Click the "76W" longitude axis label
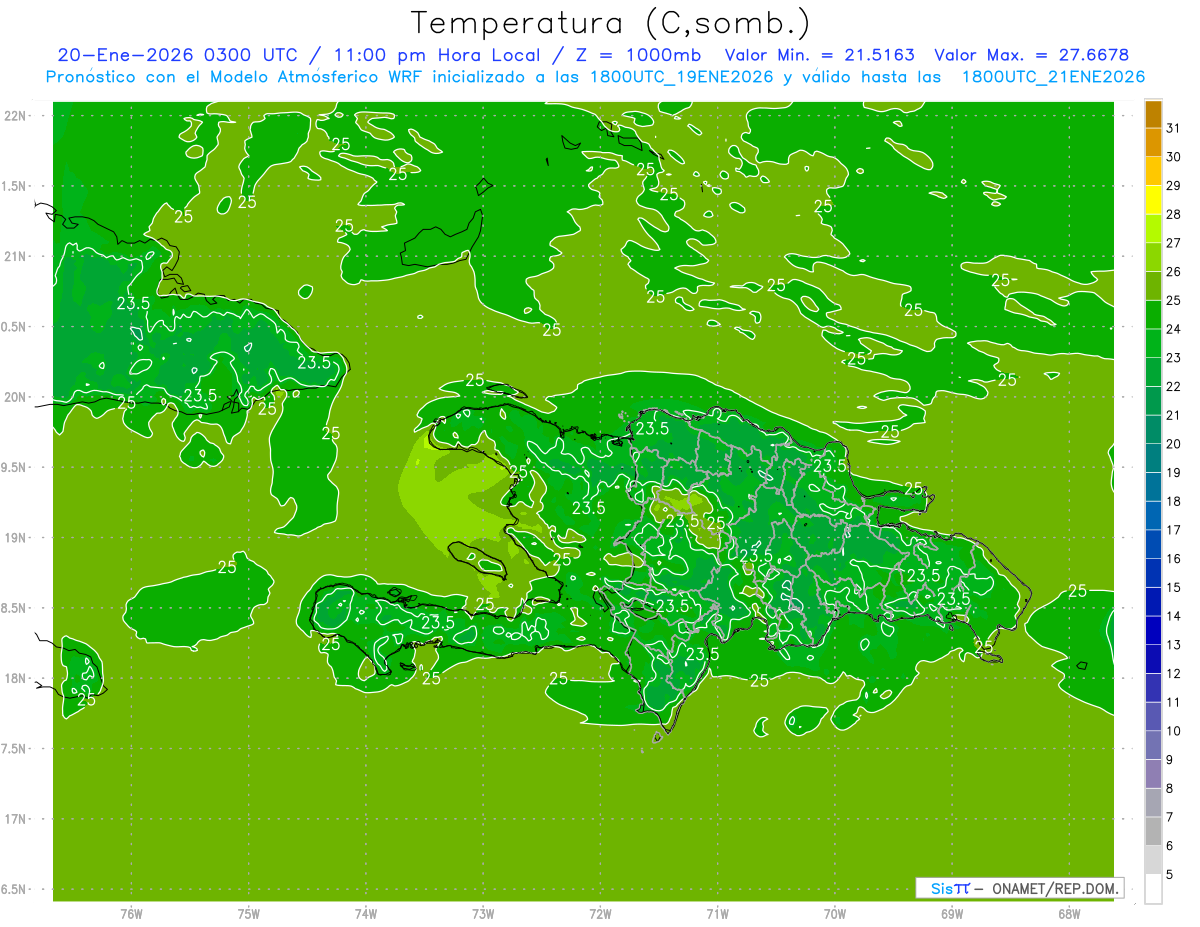Image resolution: width=1200 pixels, height=927 pixels. (x=131, y=914)
